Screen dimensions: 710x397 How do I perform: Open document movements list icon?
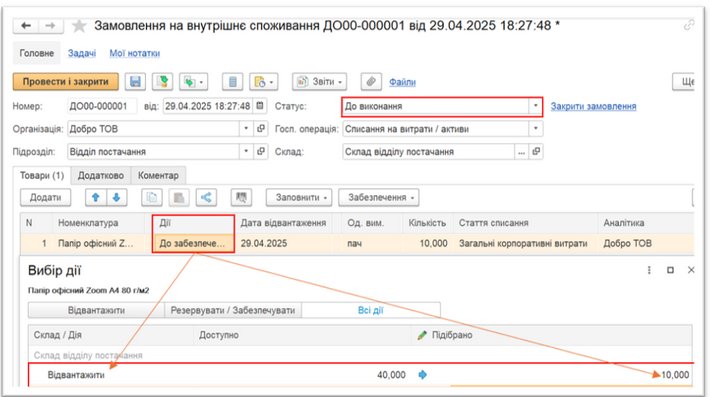(232, 82)
